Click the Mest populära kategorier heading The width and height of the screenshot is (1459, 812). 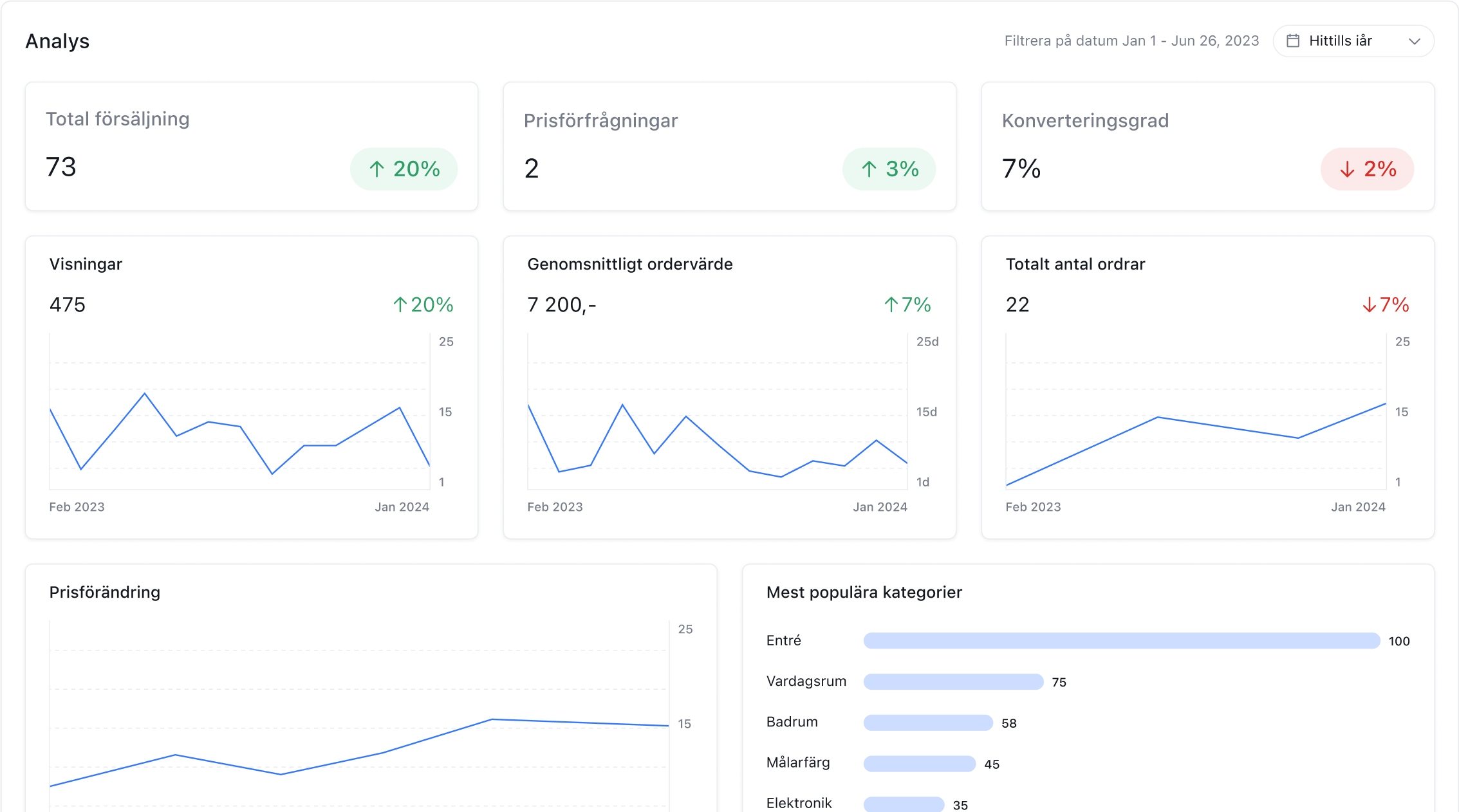(864, 593)
